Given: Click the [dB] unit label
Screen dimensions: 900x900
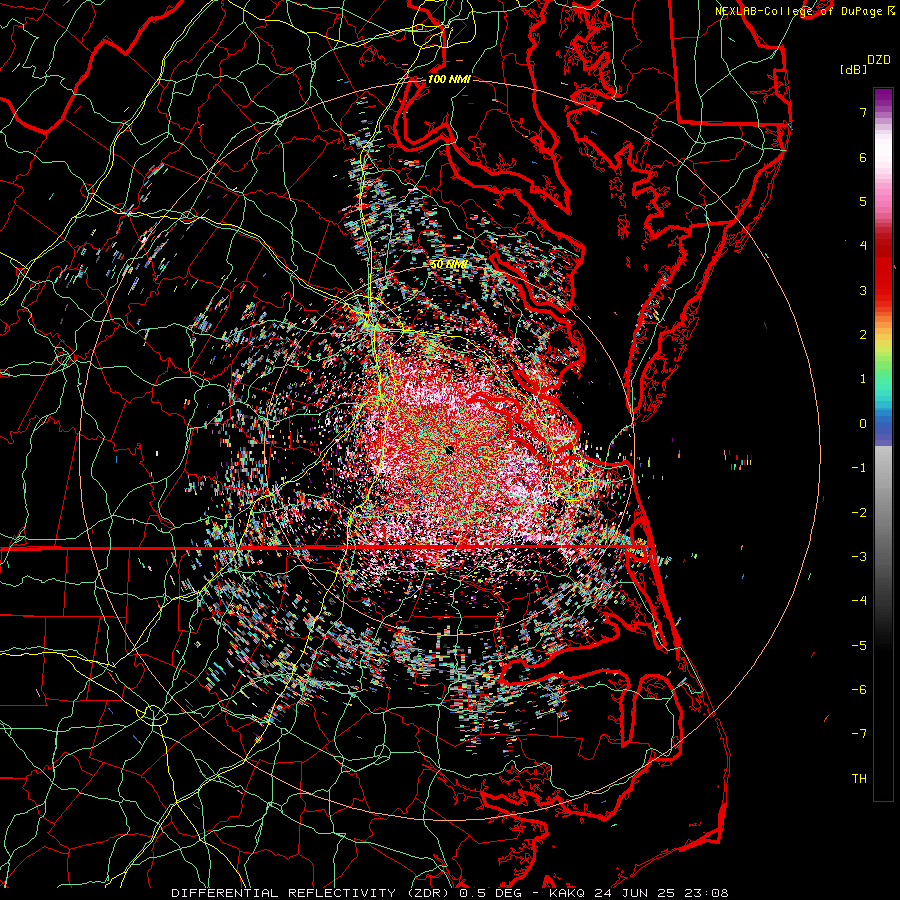Looking at the screenshot, I should [x=853, y=69].
